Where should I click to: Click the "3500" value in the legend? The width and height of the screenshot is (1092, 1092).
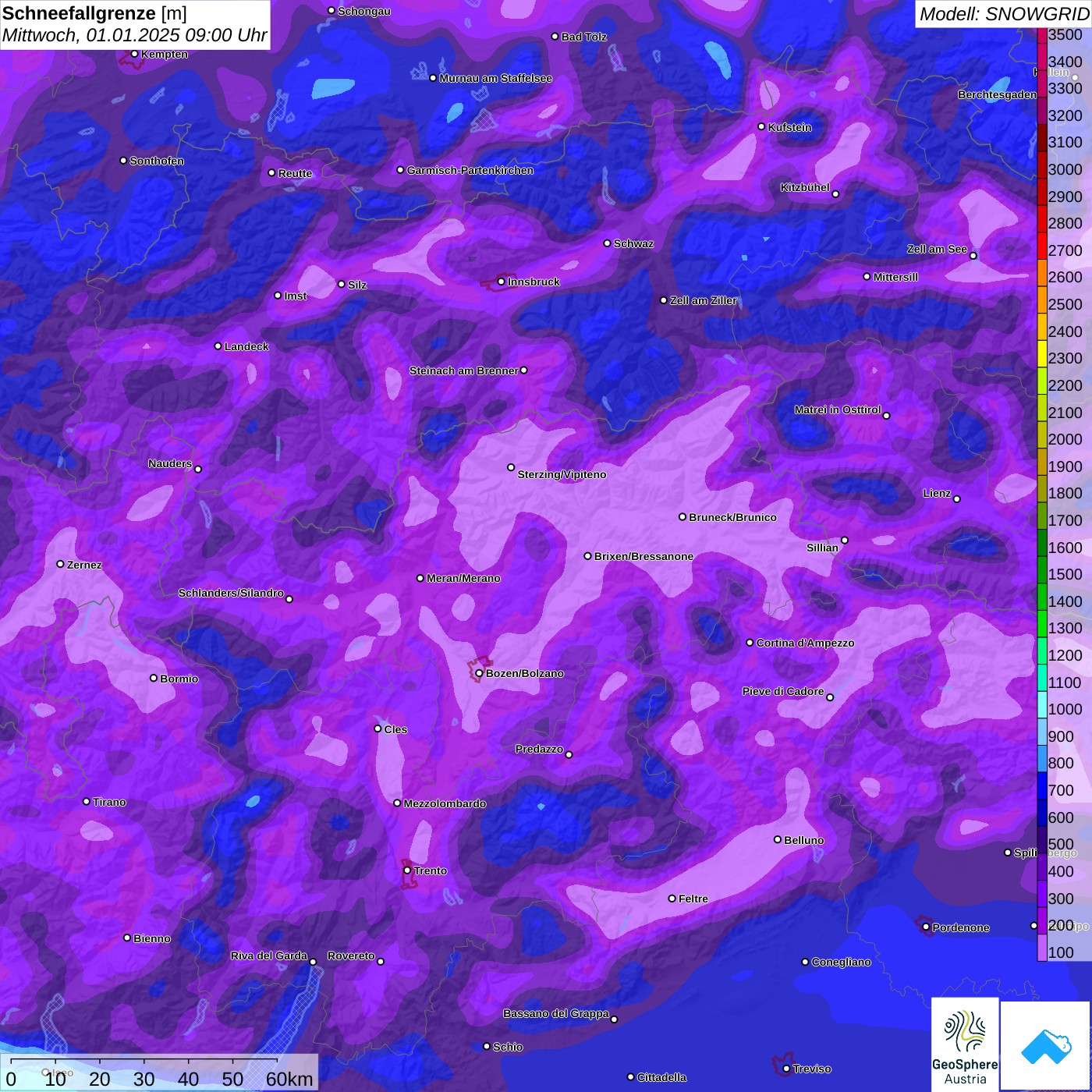[1065, 34]
